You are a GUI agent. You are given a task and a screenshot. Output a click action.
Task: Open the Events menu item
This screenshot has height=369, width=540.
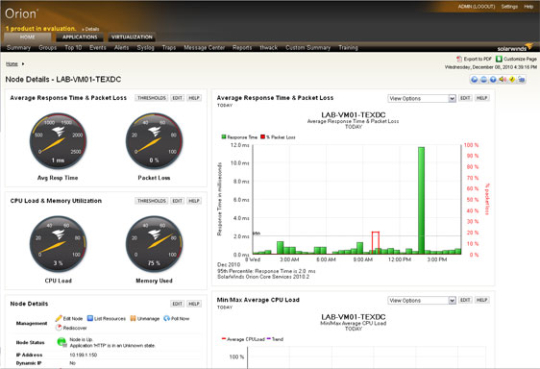(x=98, y=48)
